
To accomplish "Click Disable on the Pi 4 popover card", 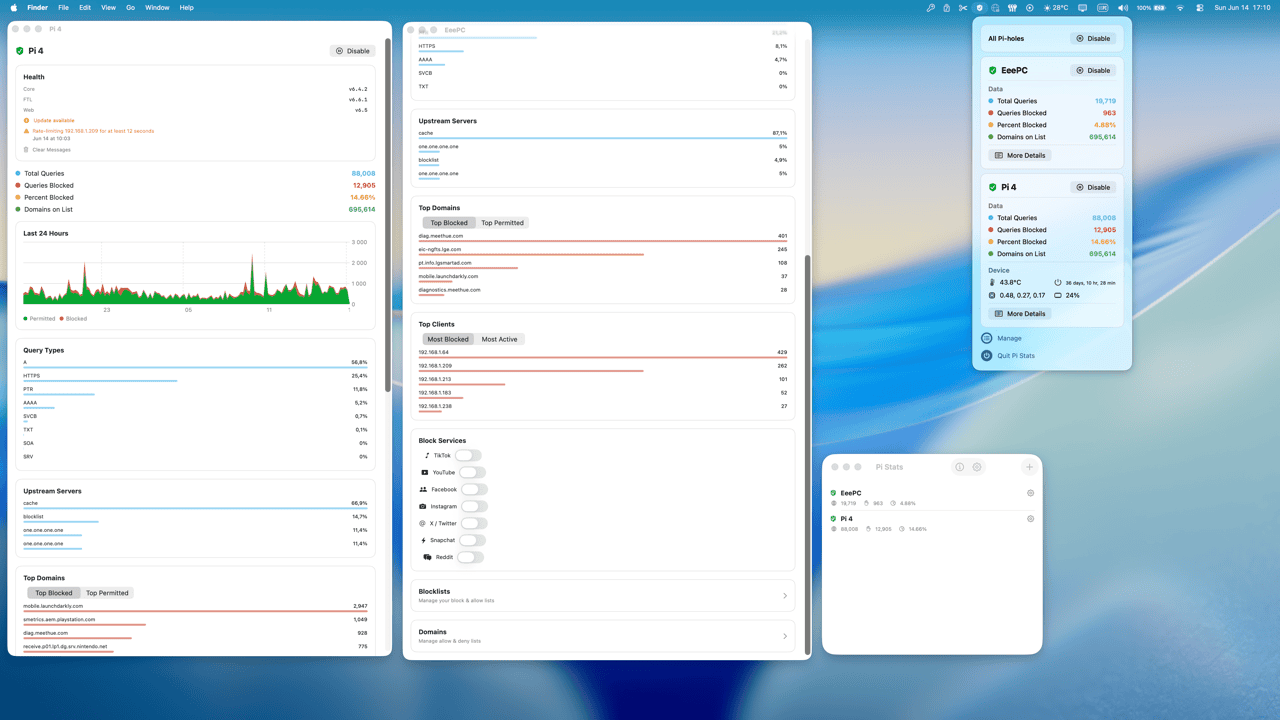I will (1093, 187).
